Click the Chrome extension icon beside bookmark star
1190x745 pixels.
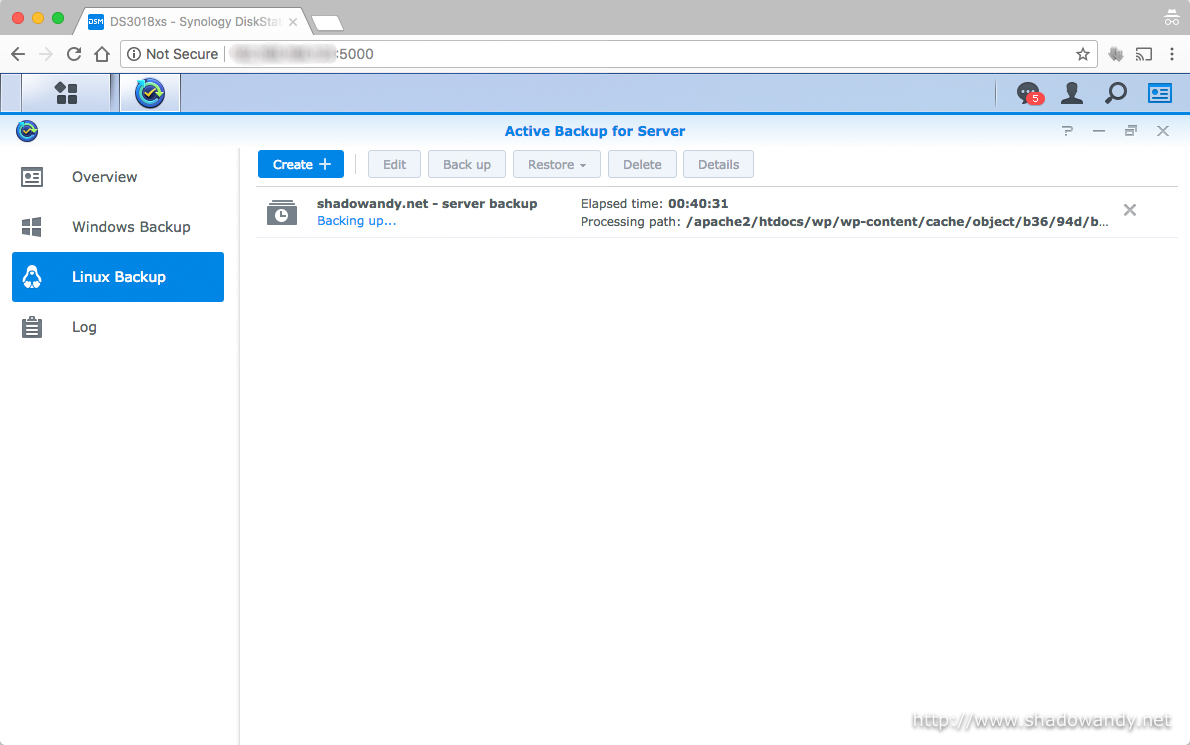(x=1115, y=54)
